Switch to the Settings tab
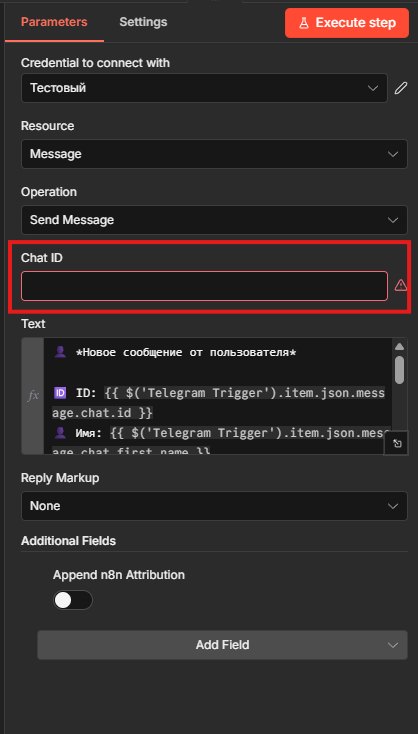 [x=143, y=22]
